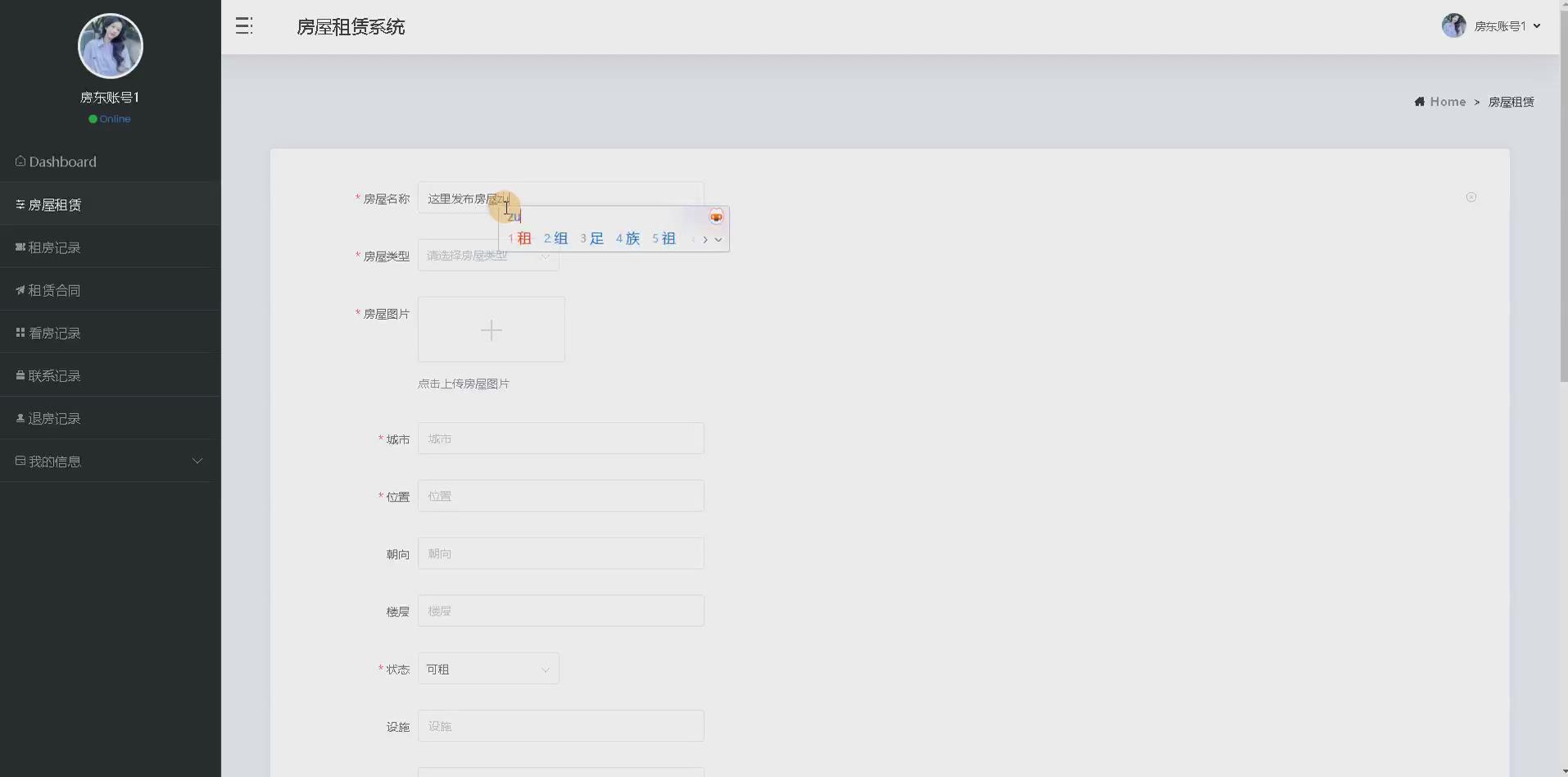Click the 房屋租赁系统 header title
Screen dimensions: 1568x777
click(351, 27)
